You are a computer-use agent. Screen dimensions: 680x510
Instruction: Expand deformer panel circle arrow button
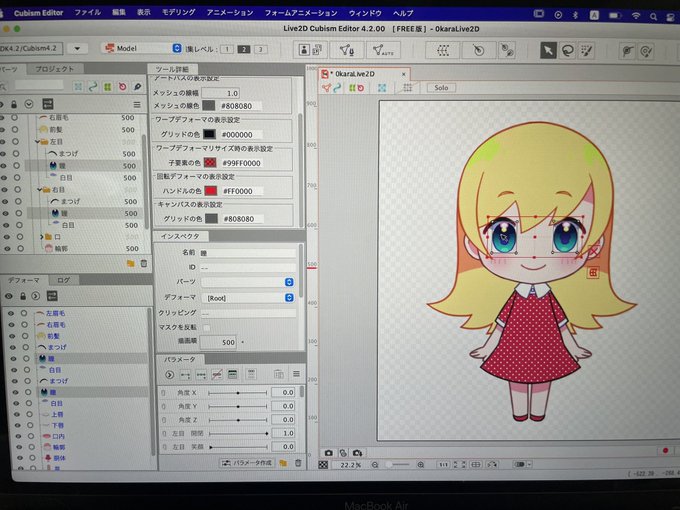(36, 296)
